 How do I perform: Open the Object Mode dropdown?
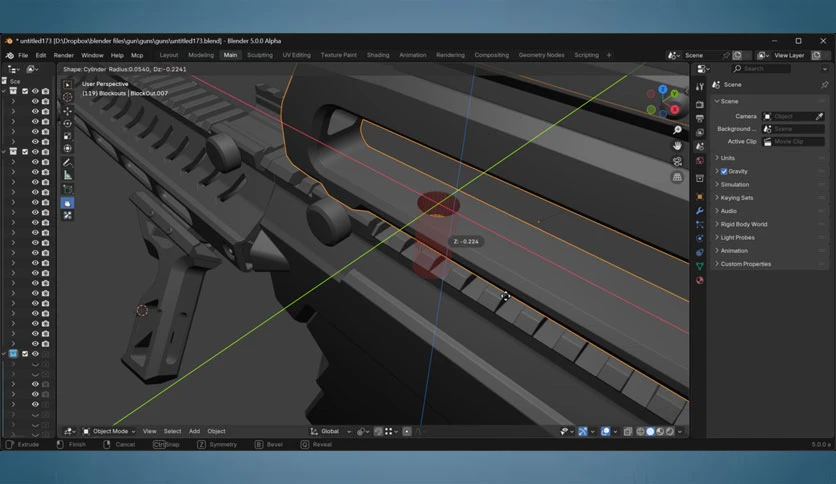pyautogui.click(x=109, y=431)
